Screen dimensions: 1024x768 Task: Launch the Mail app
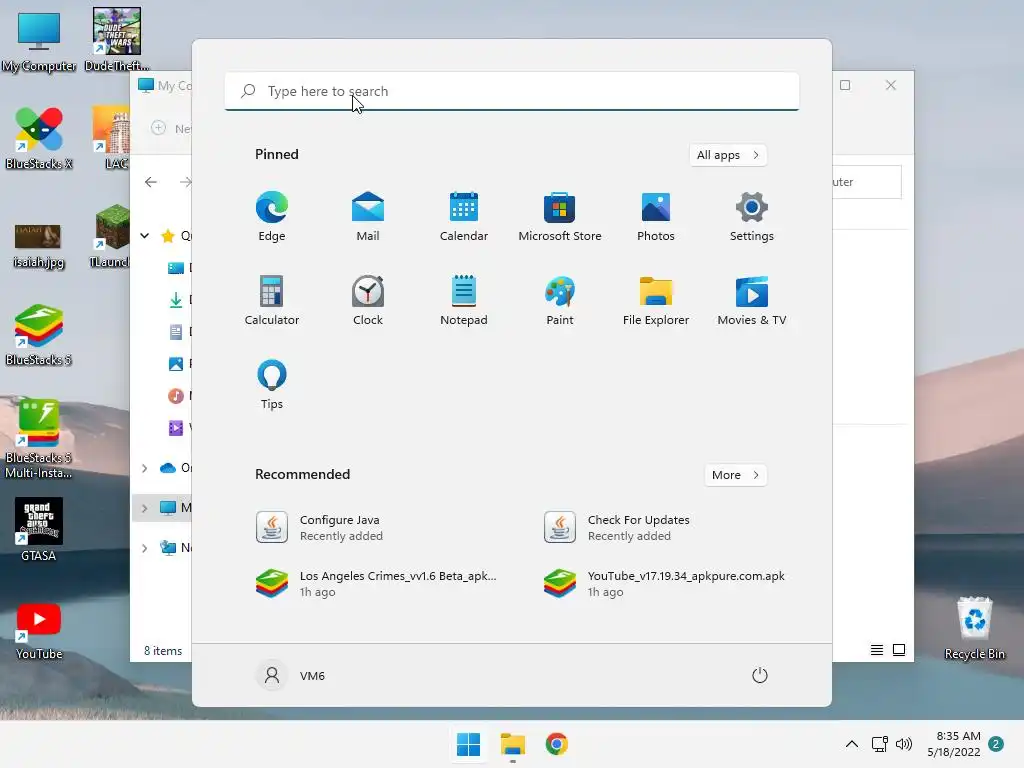[x=368, y=217]
